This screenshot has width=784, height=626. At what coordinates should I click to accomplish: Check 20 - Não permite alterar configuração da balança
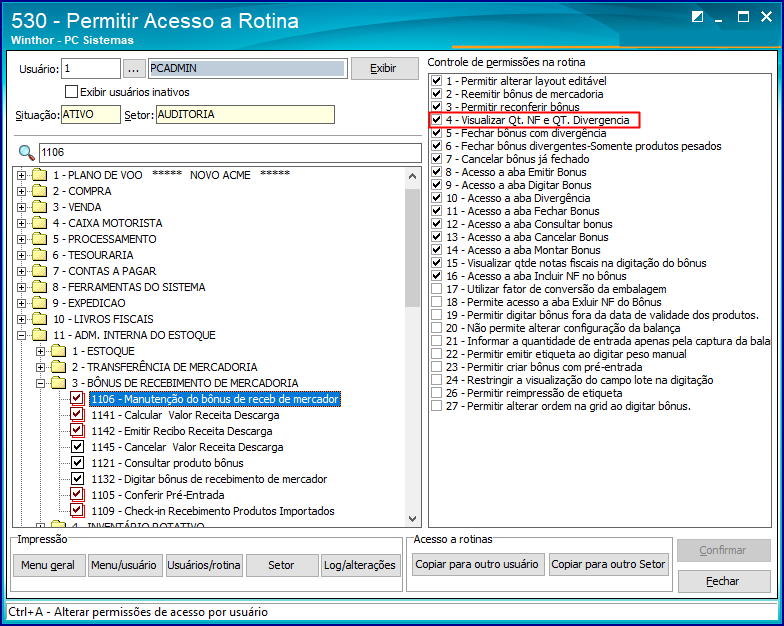[x=436, y=328]
